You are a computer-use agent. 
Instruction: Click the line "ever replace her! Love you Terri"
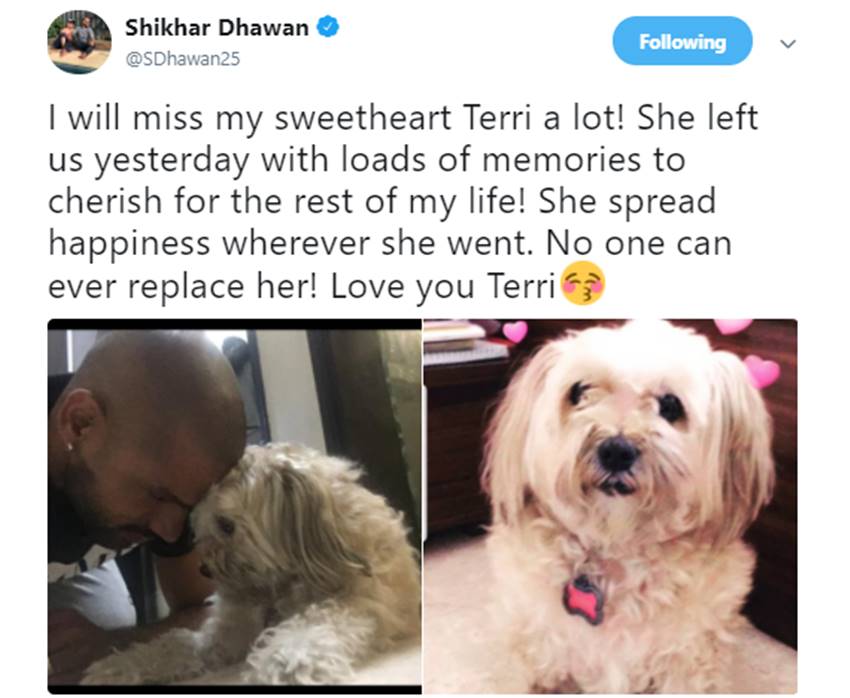301,286
